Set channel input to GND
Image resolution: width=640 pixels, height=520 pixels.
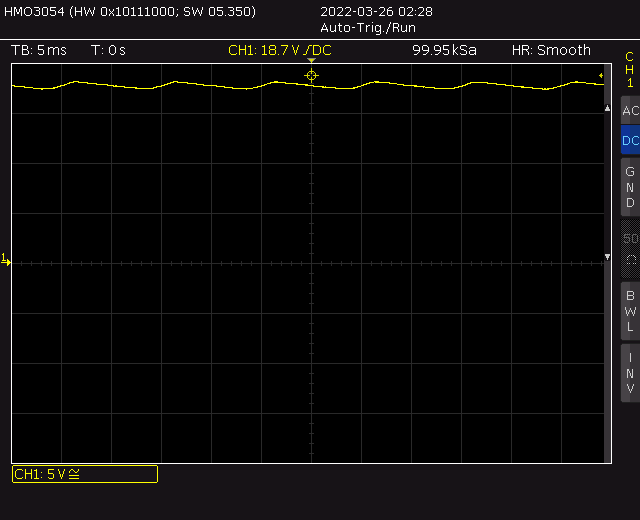(629, 187)
